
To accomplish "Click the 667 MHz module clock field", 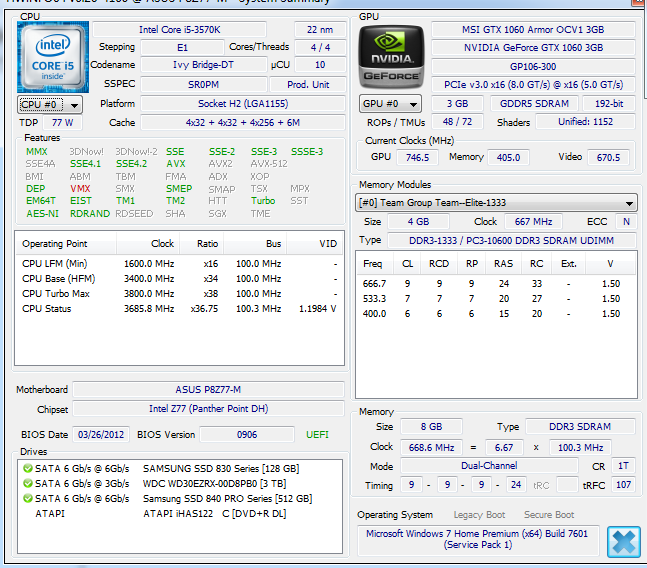I will [x=533, y=222].
